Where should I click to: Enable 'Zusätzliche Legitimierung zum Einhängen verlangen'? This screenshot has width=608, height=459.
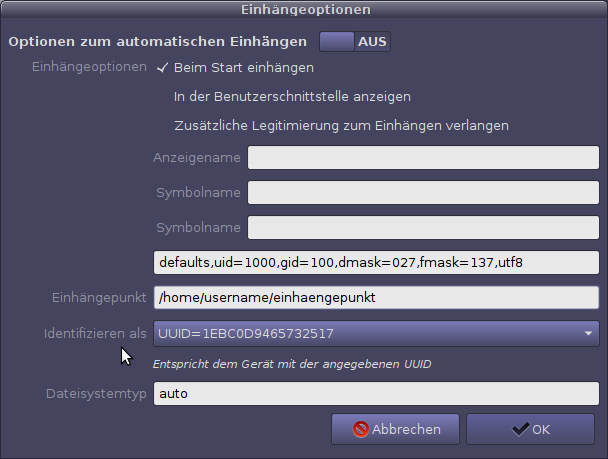click(341, 126)
